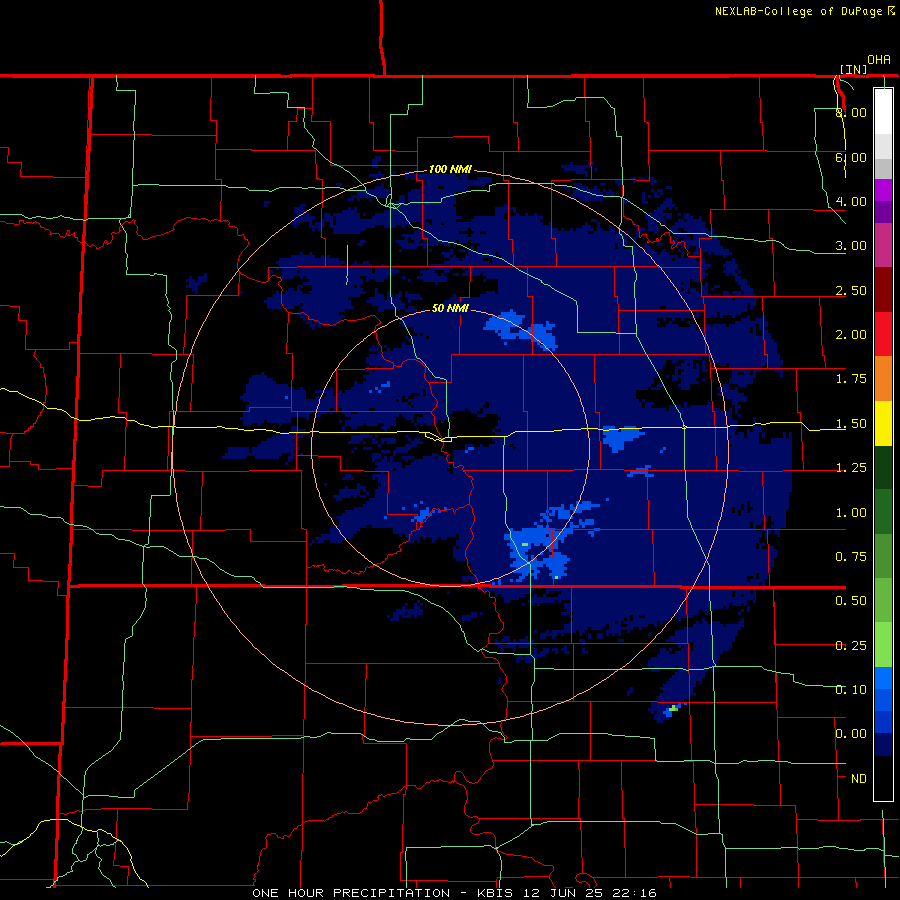The height and width of the screenshot is (900, 900).
Task: Click the 0.25 scale value
Action: (851, 646)
